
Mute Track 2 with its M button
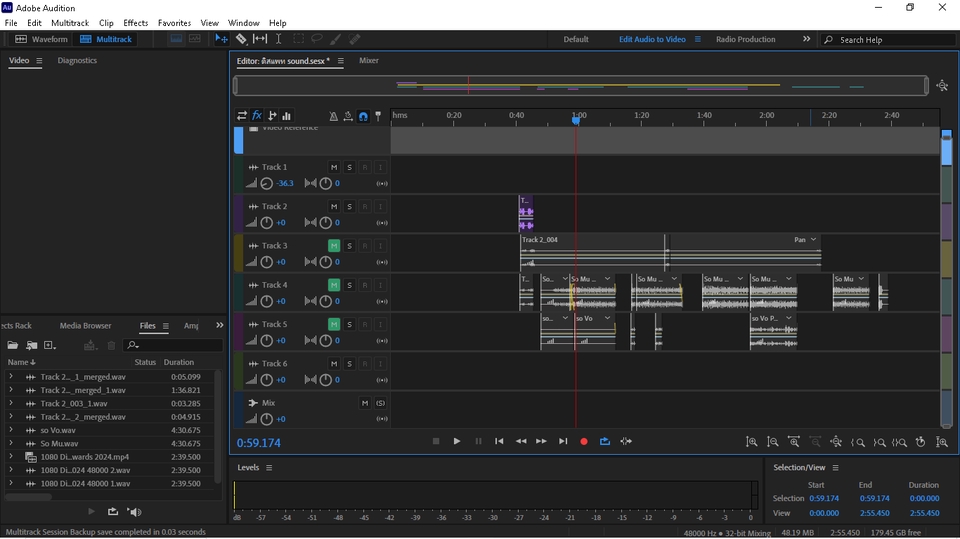pos(334,207)
